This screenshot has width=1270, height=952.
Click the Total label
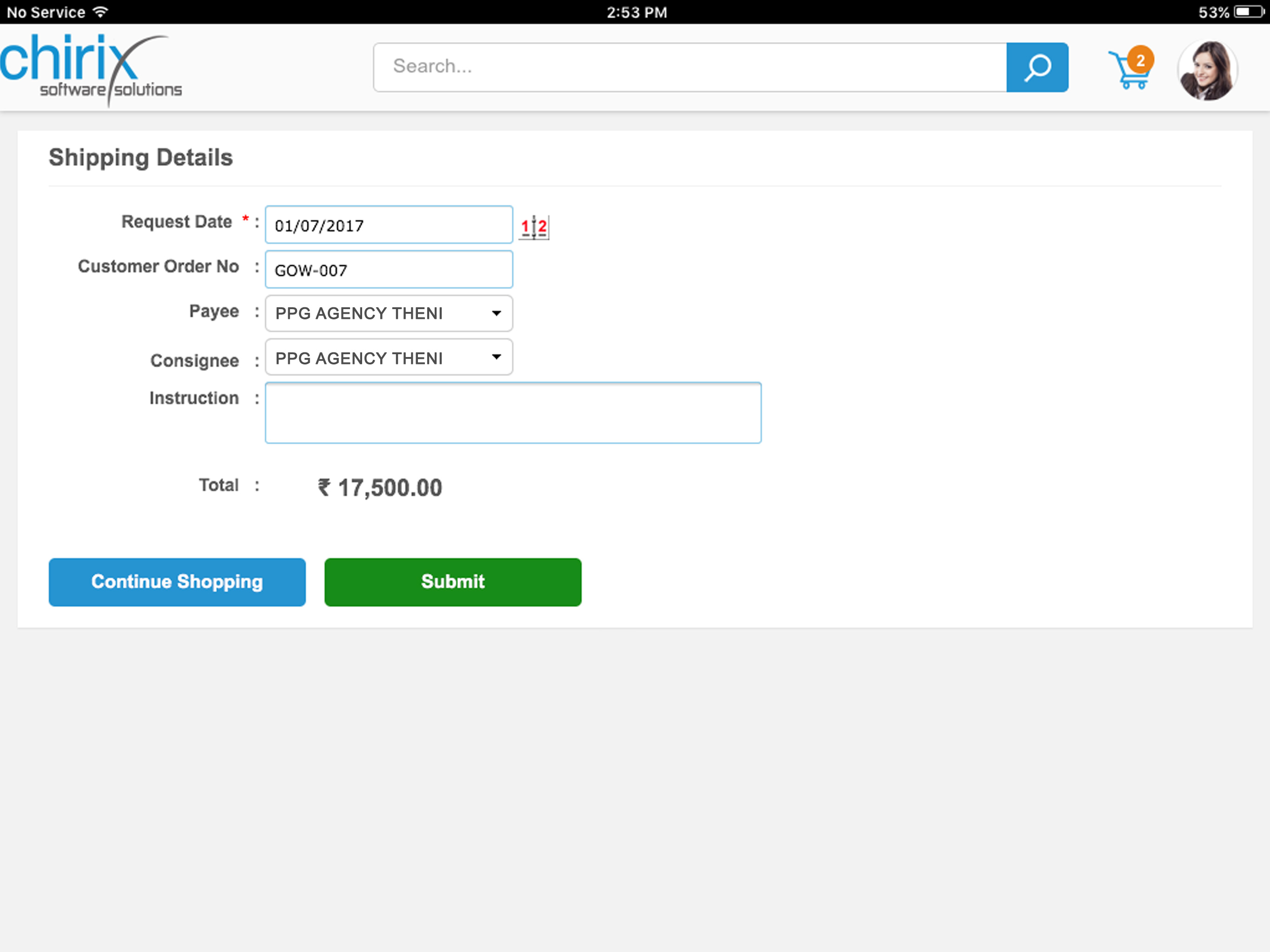219,485
